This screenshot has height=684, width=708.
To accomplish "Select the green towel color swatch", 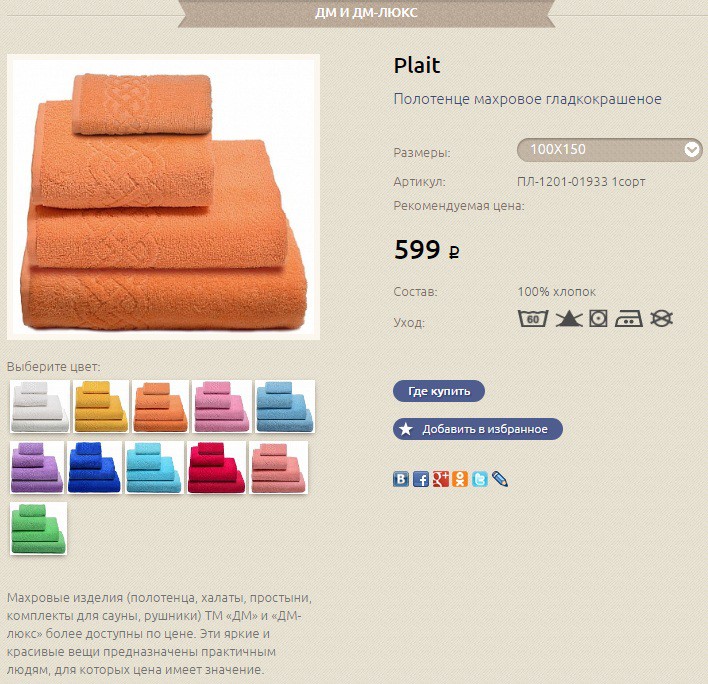I will coord(38,528).
